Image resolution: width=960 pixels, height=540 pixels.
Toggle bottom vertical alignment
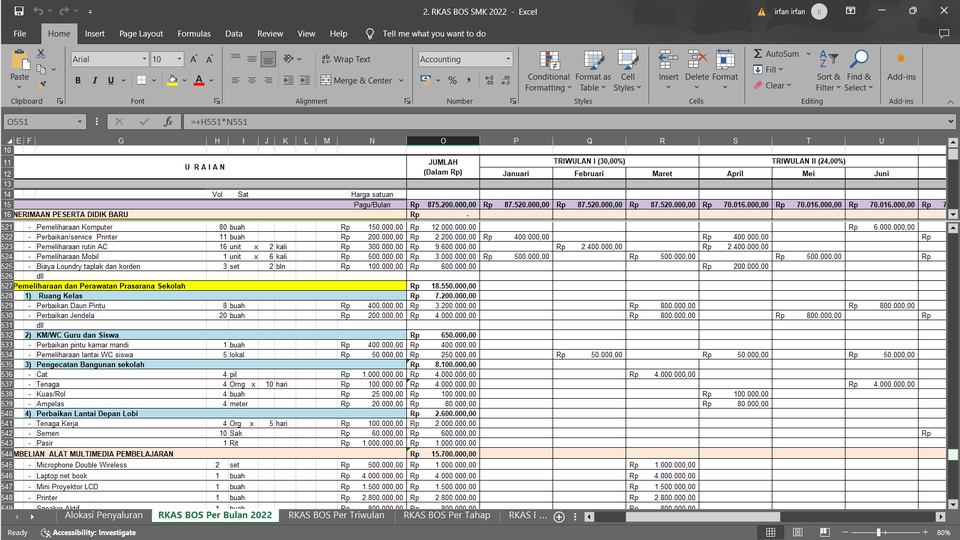[268, 59]
